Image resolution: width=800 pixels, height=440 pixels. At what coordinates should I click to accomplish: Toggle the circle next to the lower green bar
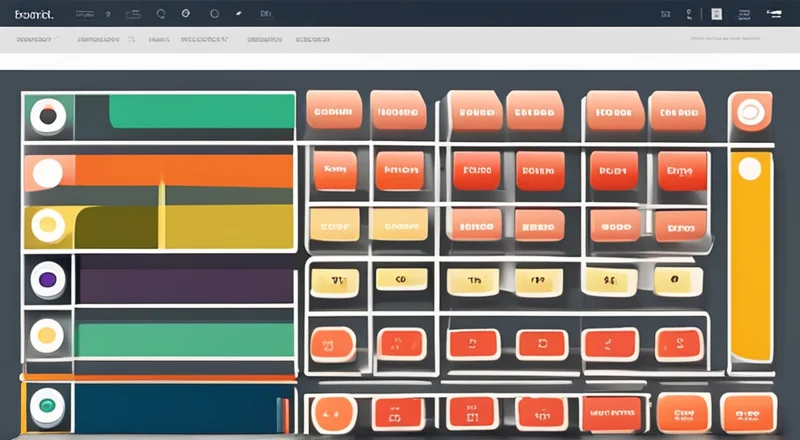[47, 335]
